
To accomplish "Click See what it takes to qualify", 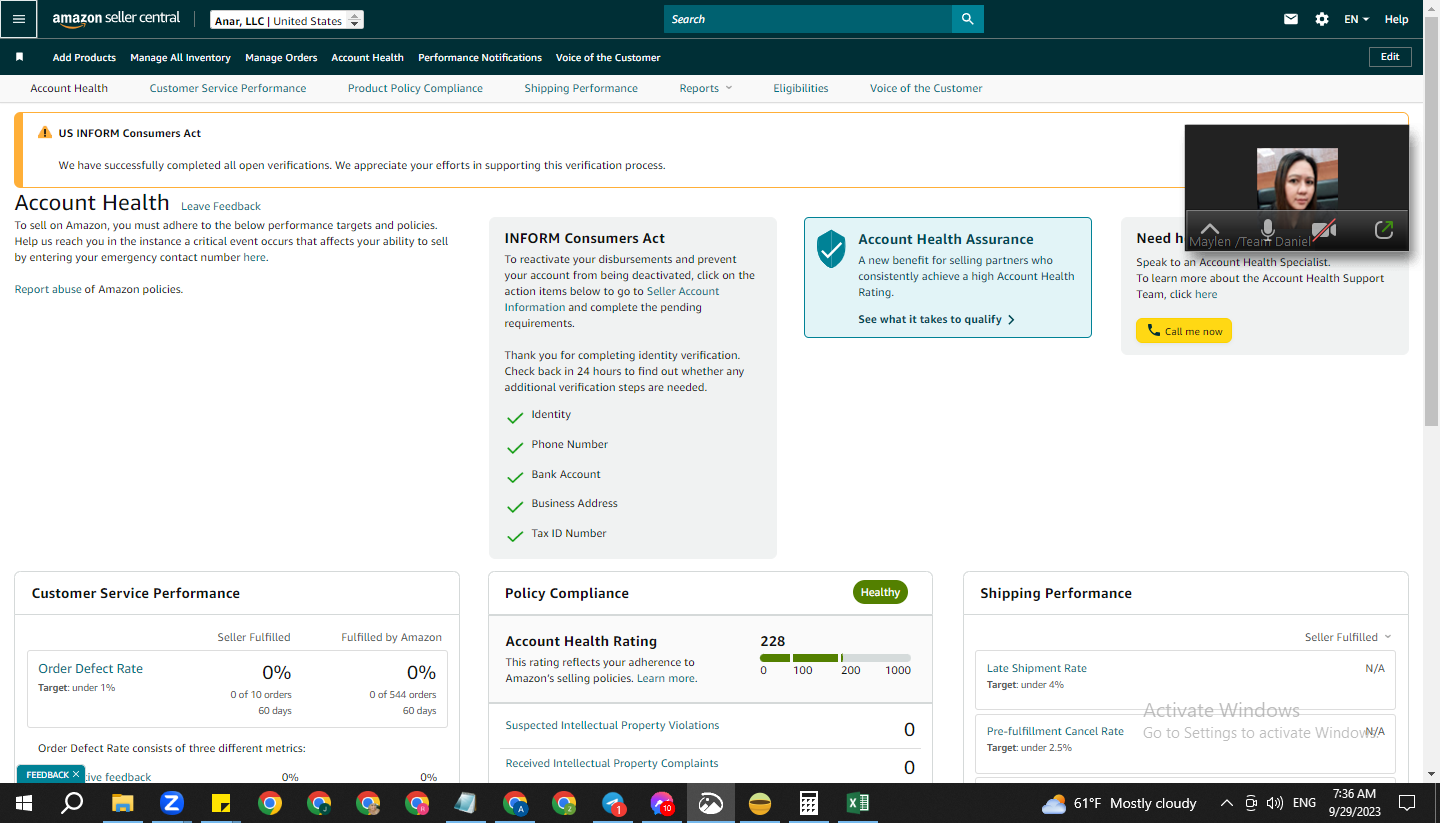I will pos(937,320).
